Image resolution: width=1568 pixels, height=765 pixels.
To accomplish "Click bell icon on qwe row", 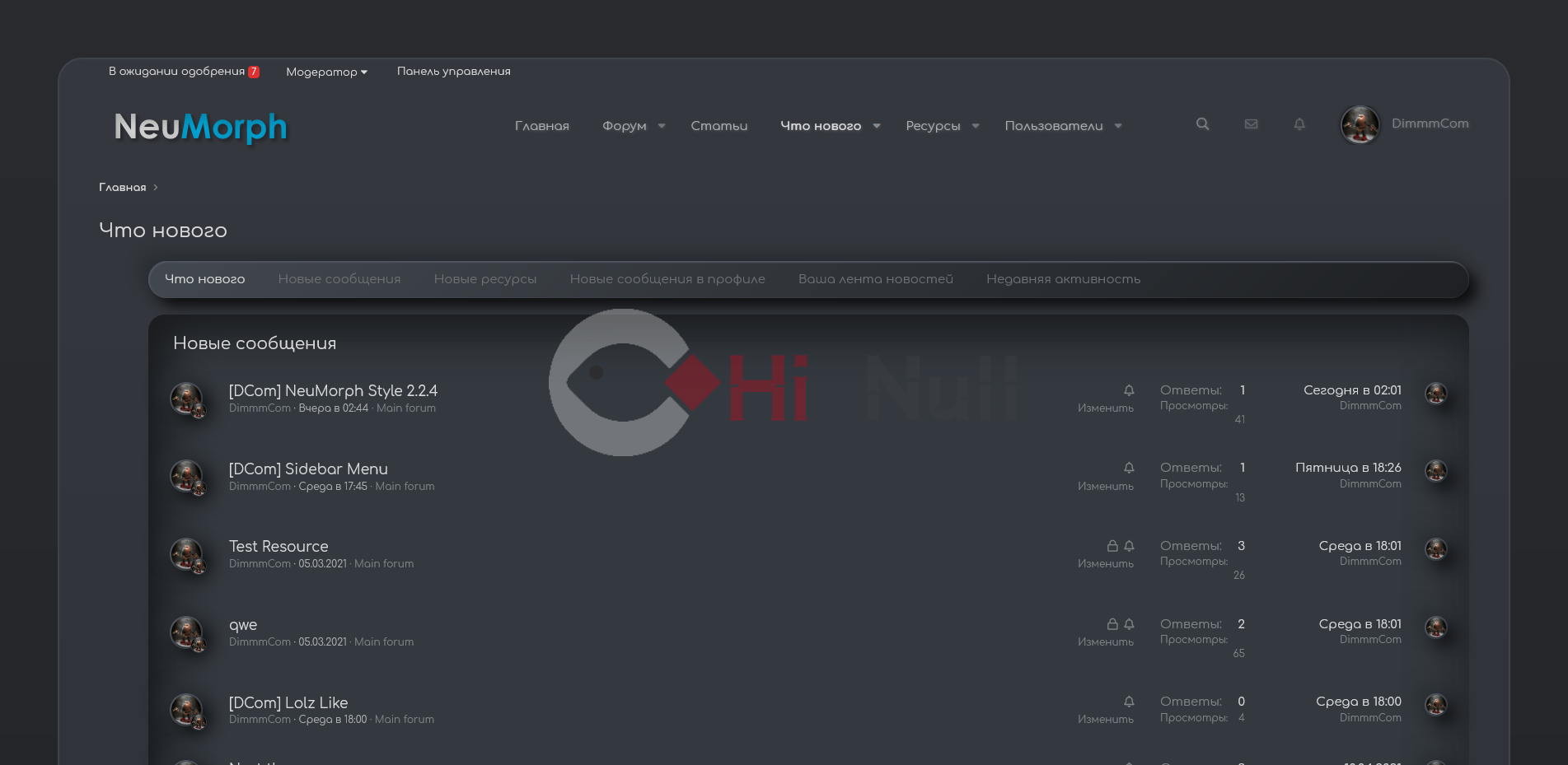I will click(1129, 624).
